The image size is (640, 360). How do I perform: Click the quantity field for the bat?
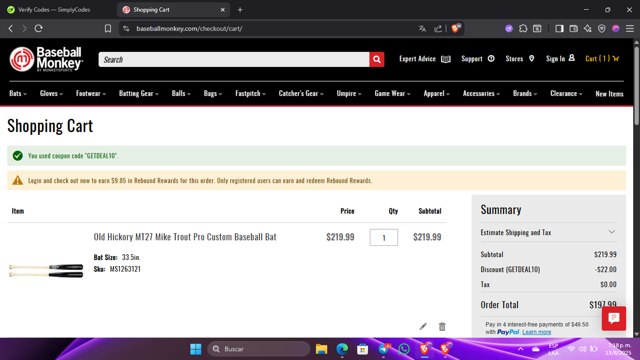pyautogui.click(x=384, y=238)
